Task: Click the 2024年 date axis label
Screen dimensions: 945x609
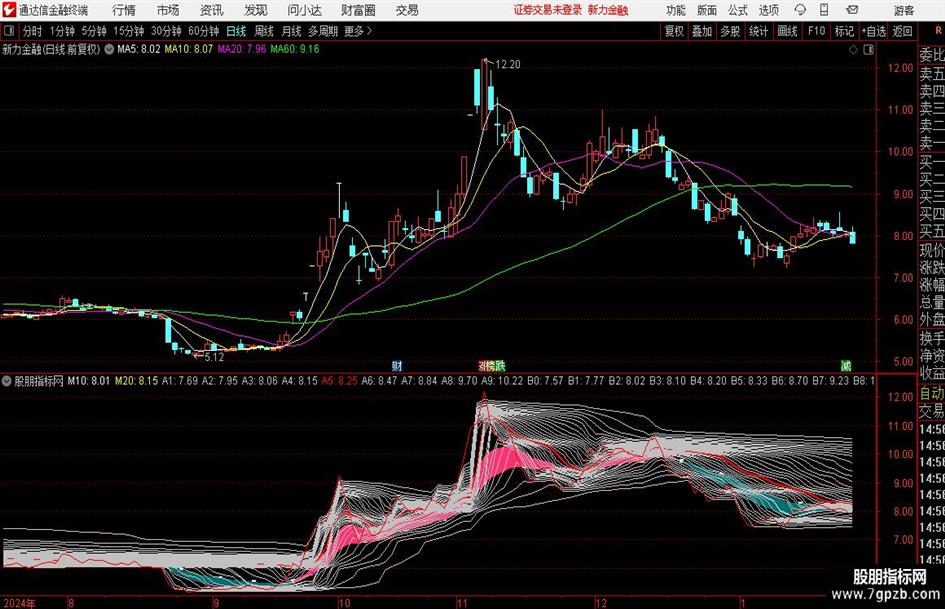Action: coord(19,603)
